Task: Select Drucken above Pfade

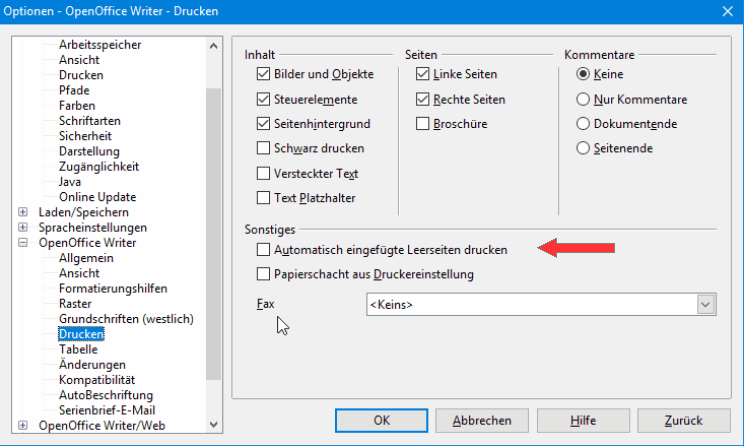Action: pyautogui.click(x=81, y=75)
